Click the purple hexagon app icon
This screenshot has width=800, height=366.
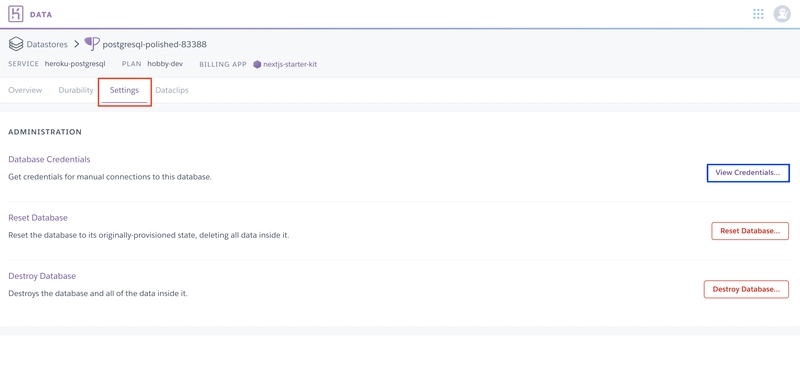[x=257, y=64]
